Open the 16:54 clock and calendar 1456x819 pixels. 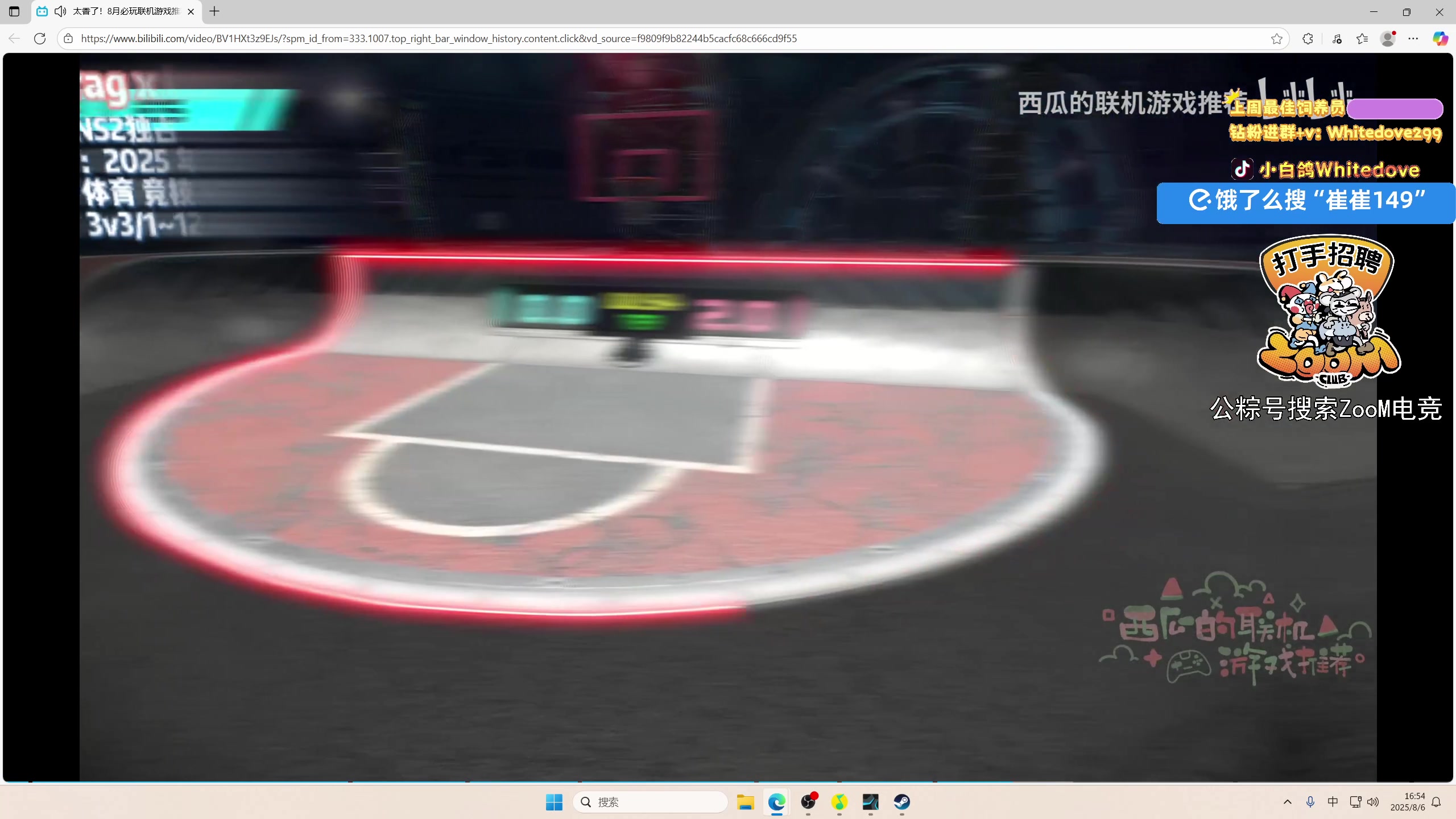(1408, 802)
